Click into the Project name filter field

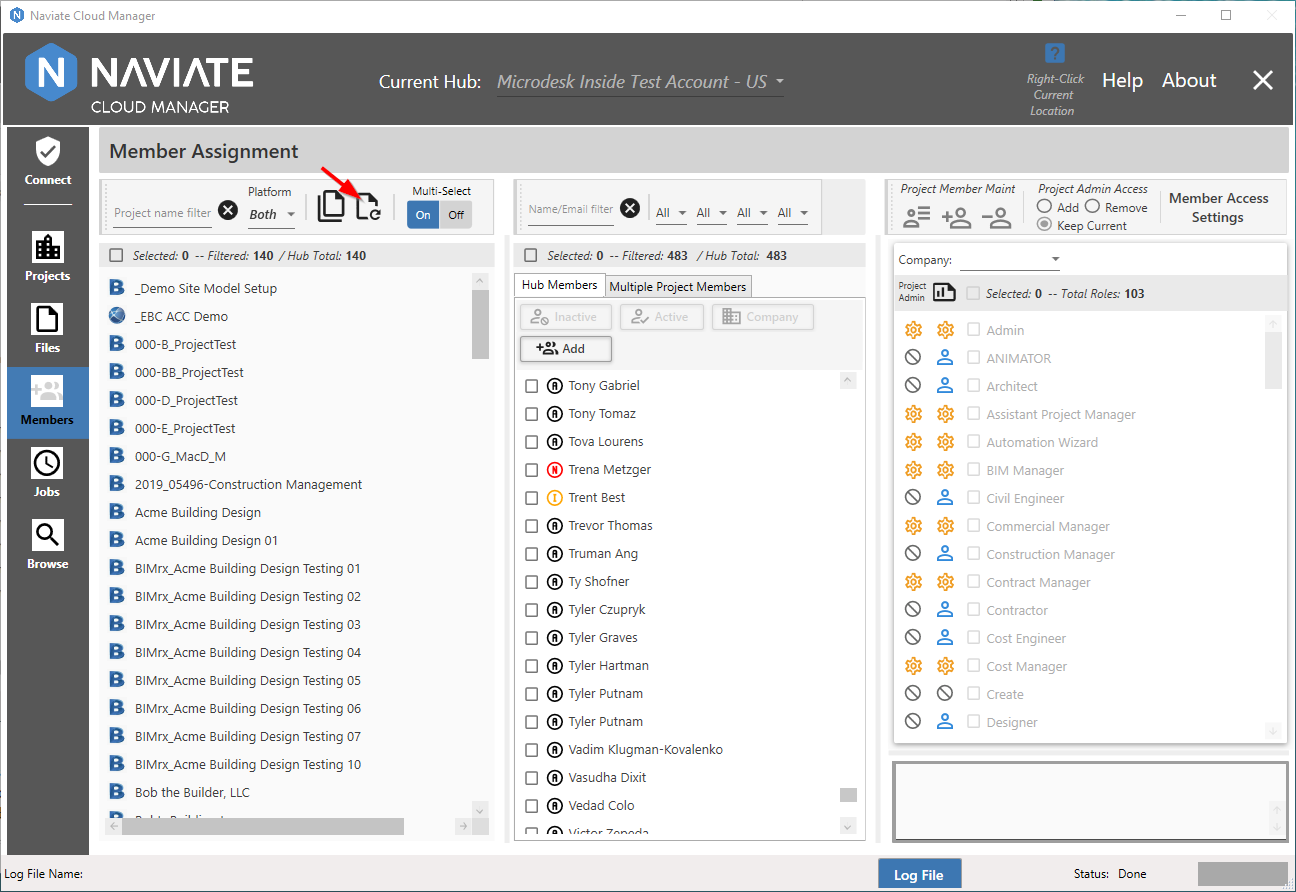(163, 212)
